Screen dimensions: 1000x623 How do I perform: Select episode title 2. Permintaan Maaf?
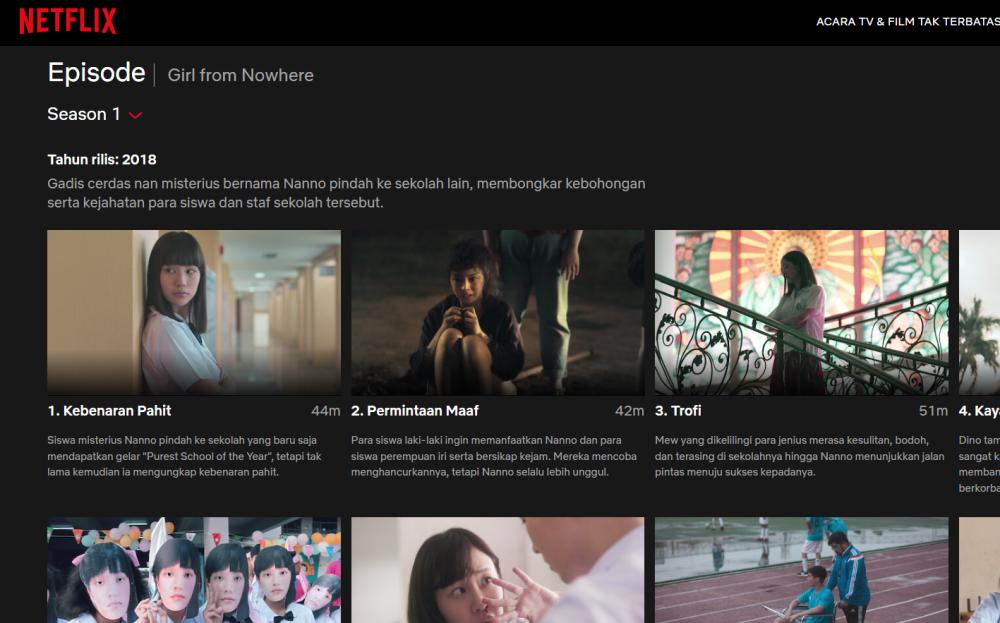click(415, 411)
